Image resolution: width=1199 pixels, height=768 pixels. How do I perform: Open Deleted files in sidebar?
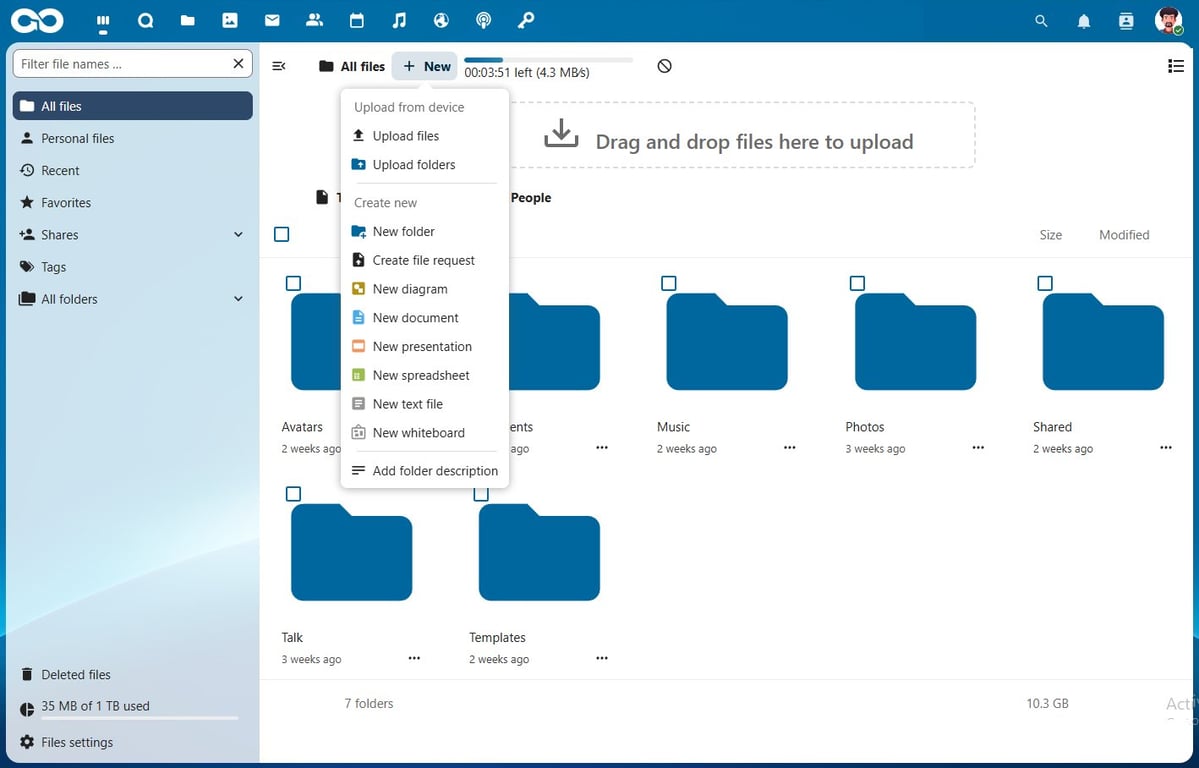click(132, 675)
